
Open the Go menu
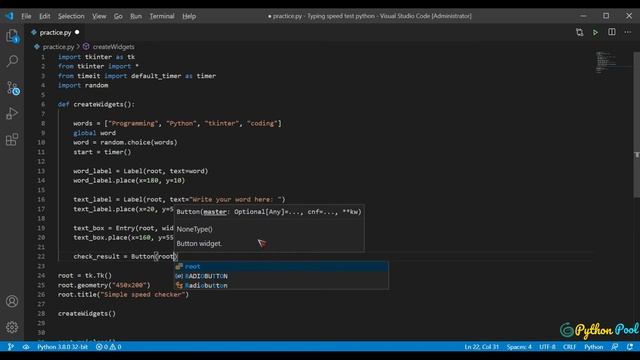click(118, 16)
